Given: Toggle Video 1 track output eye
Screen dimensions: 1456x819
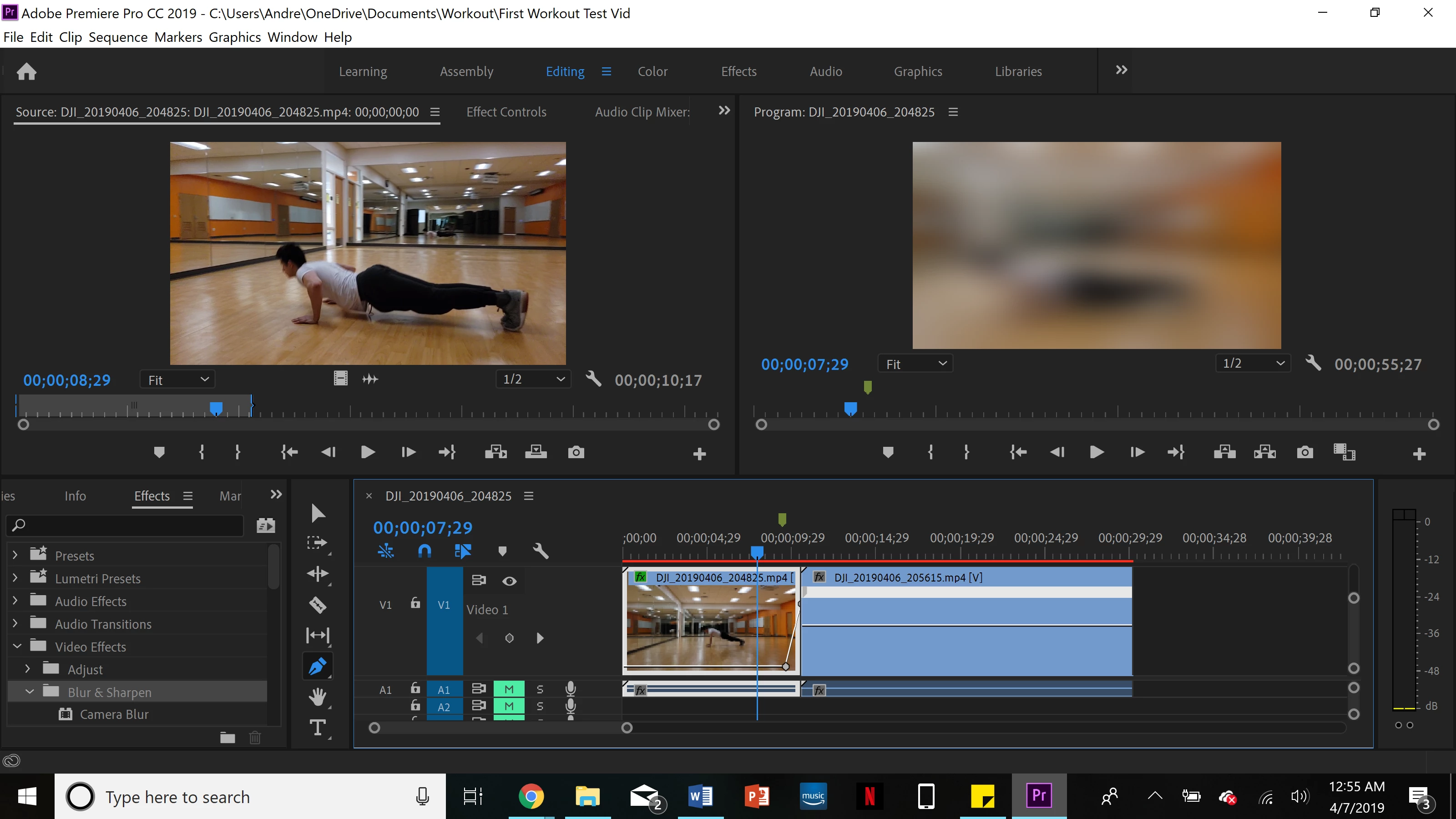Looking at the screenshot, I should (509, 581).
